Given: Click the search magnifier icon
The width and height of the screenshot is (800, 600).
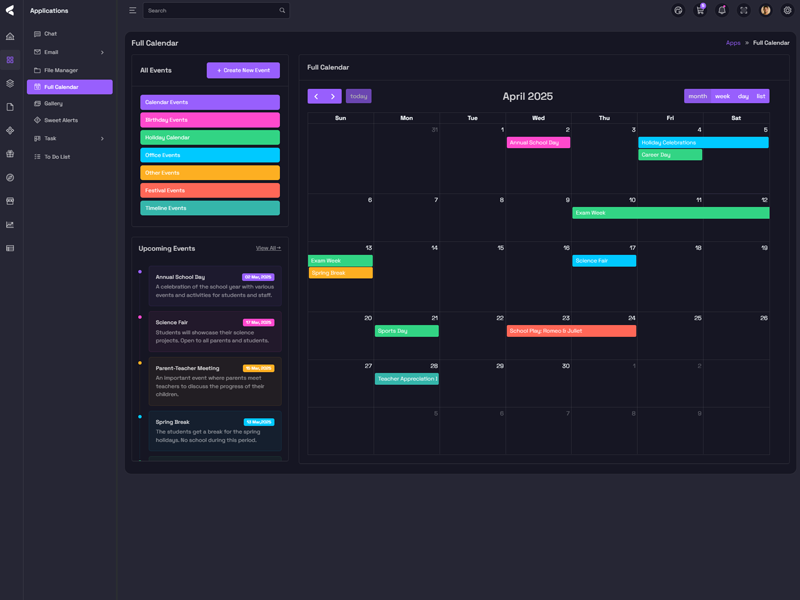Looking at the screenshot, I should [282, 11].
